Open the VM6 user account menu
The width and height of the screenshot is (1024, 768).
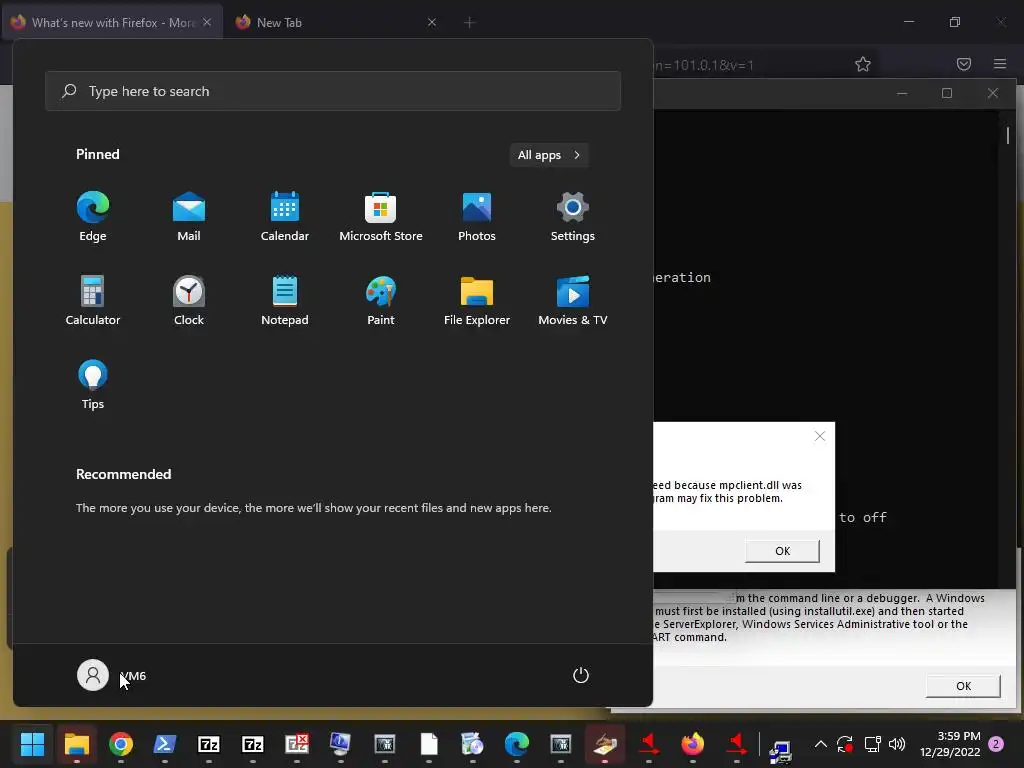pyautogui.click(x=112, y=675)
